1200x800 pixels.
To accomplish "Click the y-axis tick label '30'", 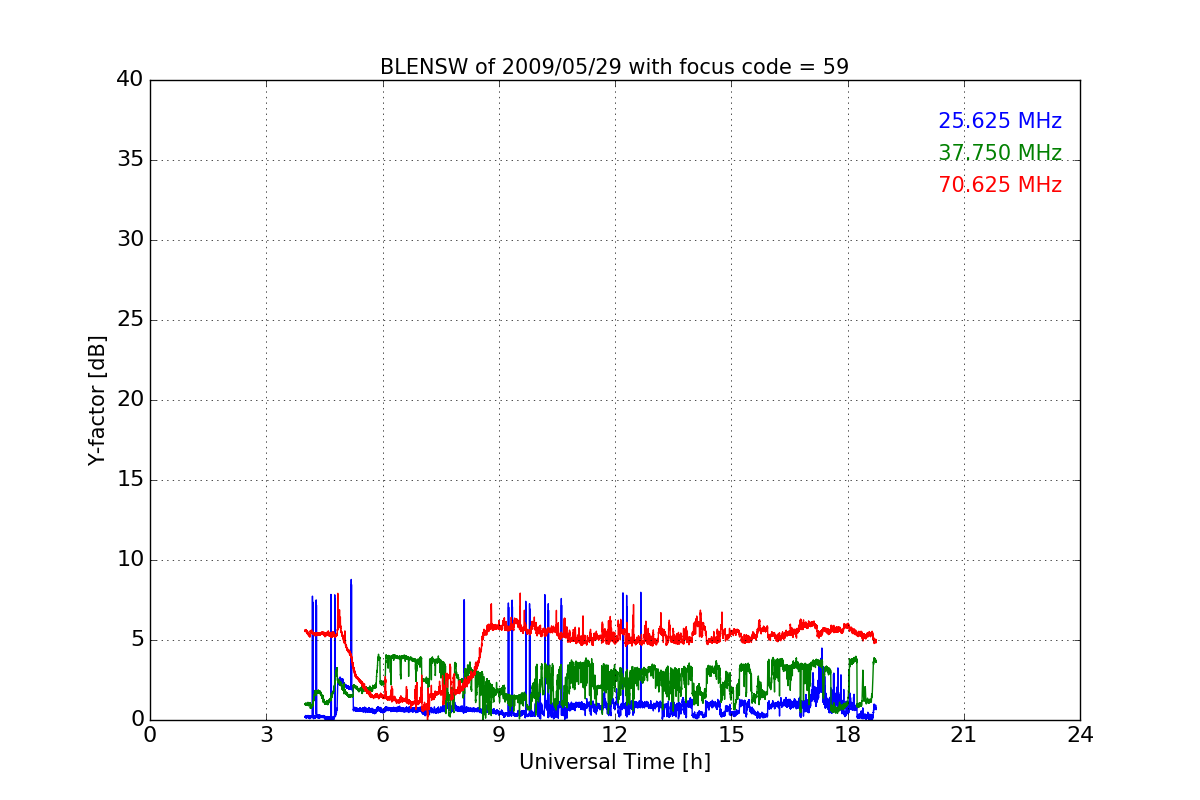I will point(130,240).
